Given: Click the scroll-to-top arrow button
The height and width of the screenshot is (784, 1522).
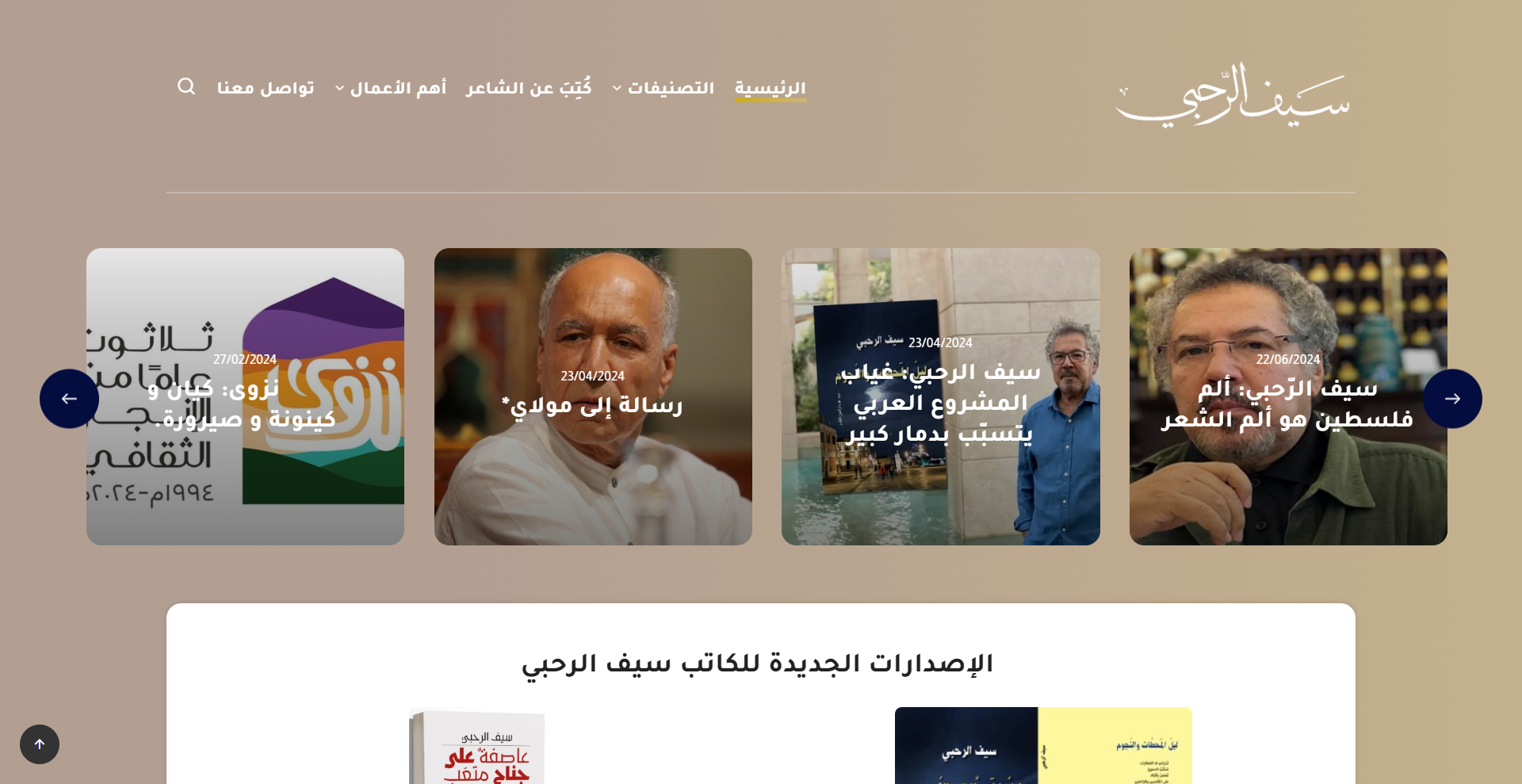Looking at the screenshot, I should pyautogui.click(x=40, y=744).
